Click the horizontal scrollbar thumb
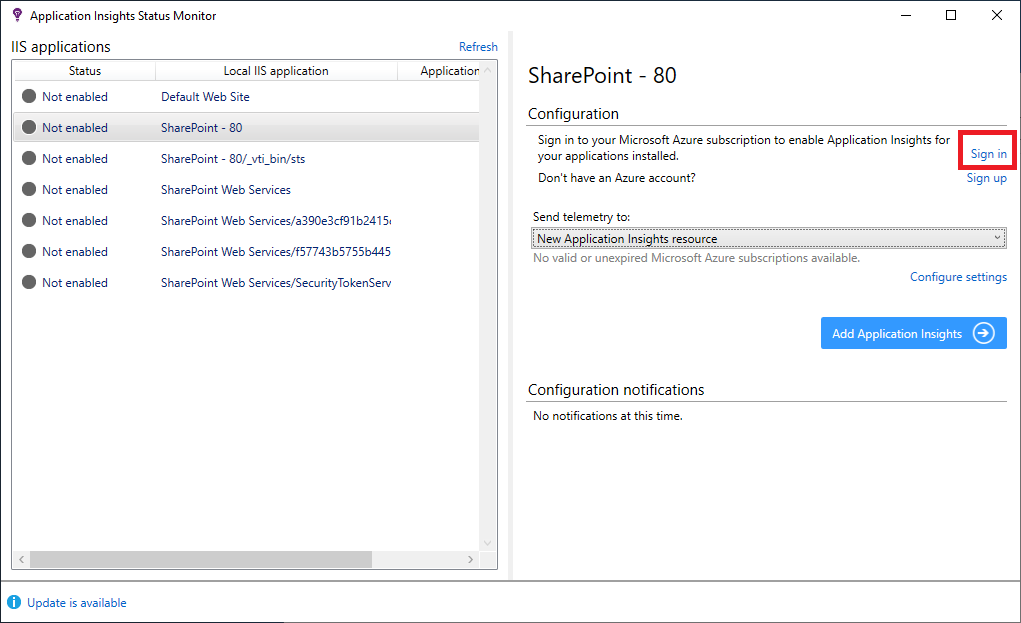 [x=201, y=559]
